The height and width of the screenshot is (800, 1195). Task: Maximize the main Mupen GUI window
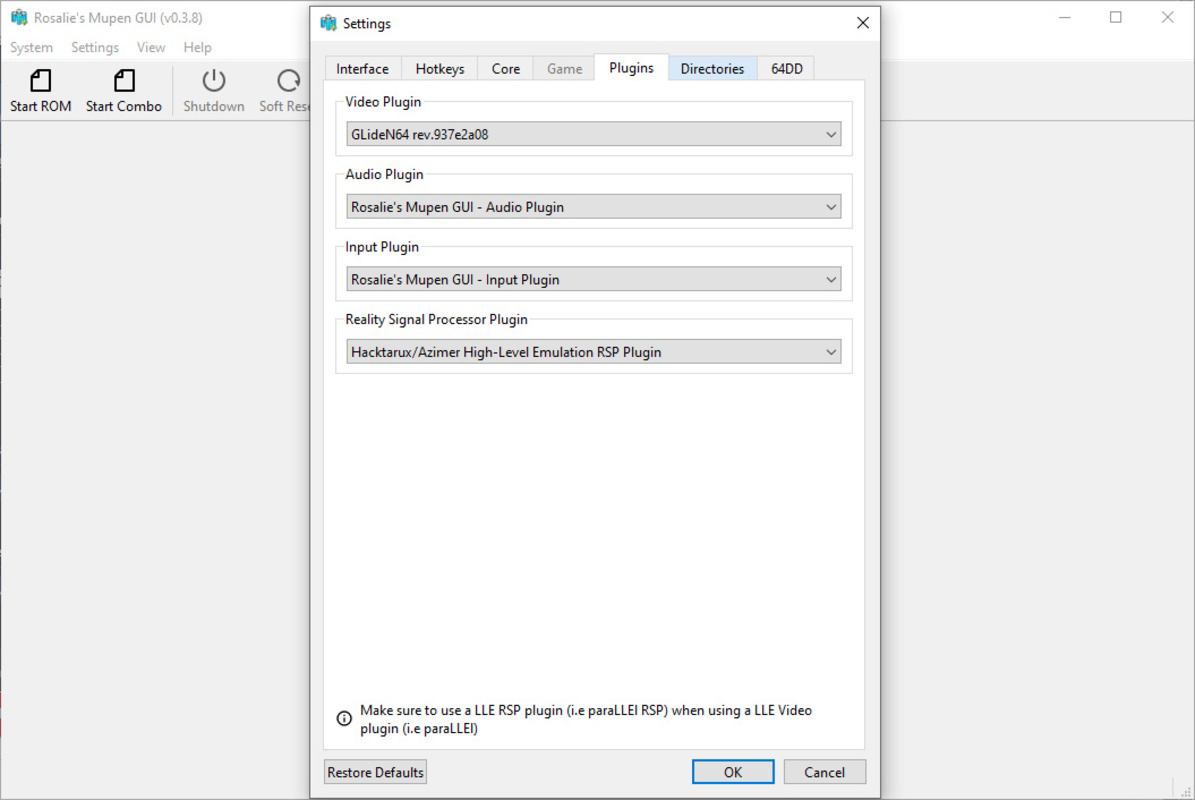[1116, 18]
